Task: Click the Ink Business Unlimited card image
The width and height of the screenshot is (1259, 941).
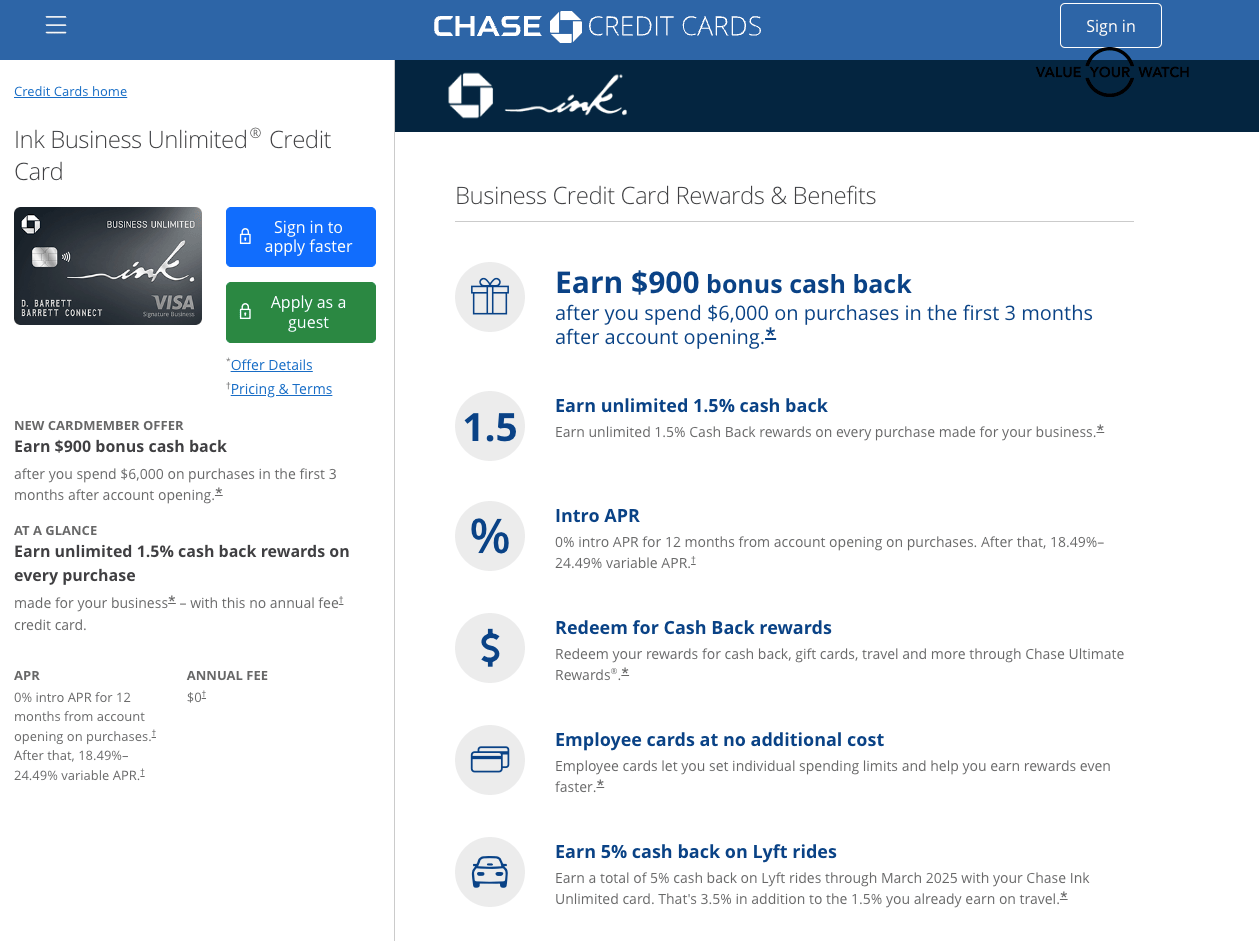Action: [107, 266]
